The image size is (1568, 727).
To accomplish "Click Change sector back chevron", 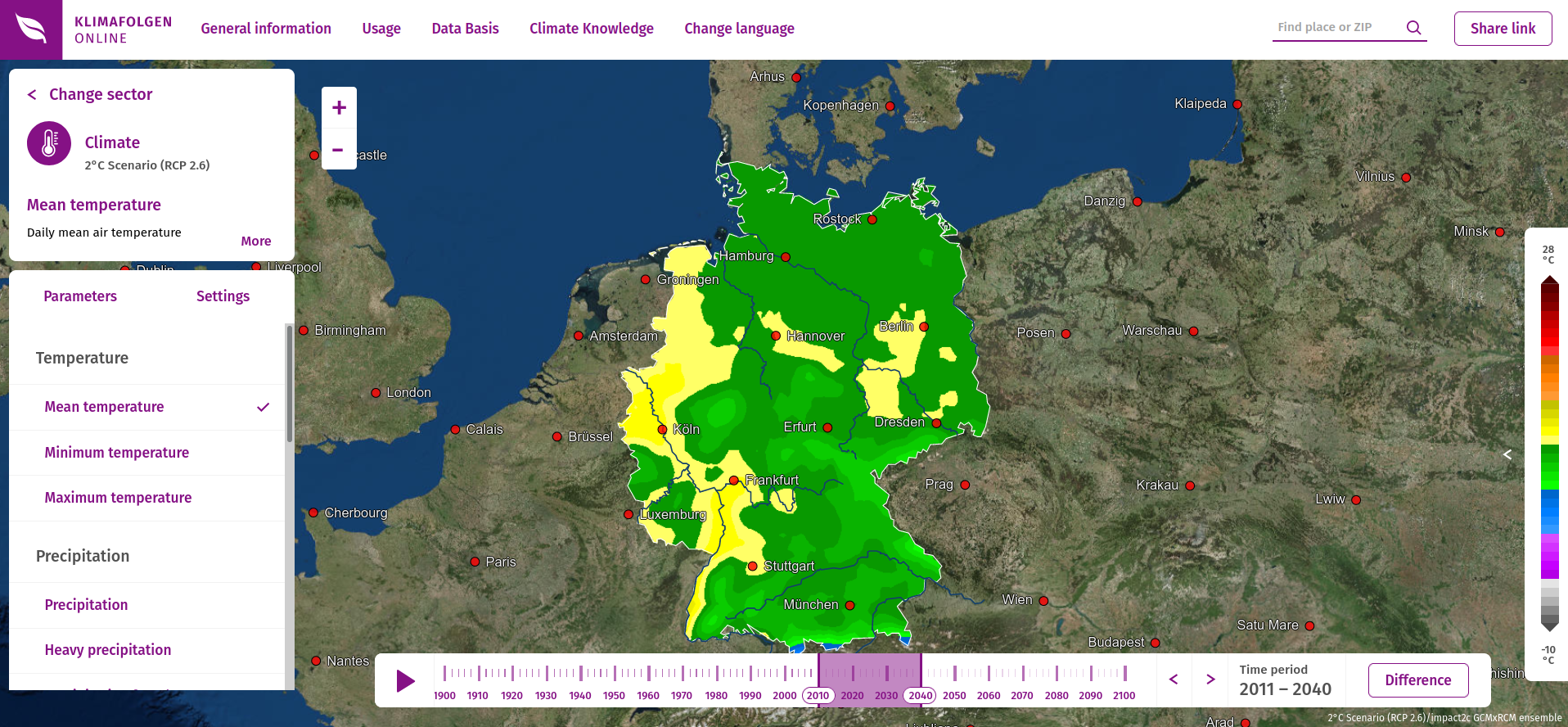I will click(32, 95).
